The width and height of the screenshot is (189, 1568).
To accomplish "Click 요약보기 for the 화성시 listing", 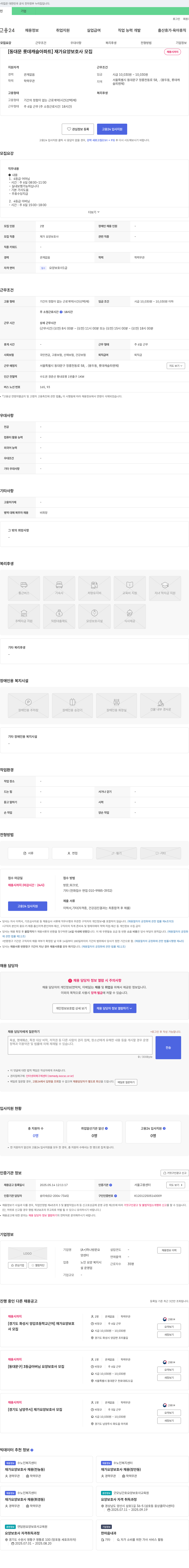I will [169, 1327].
